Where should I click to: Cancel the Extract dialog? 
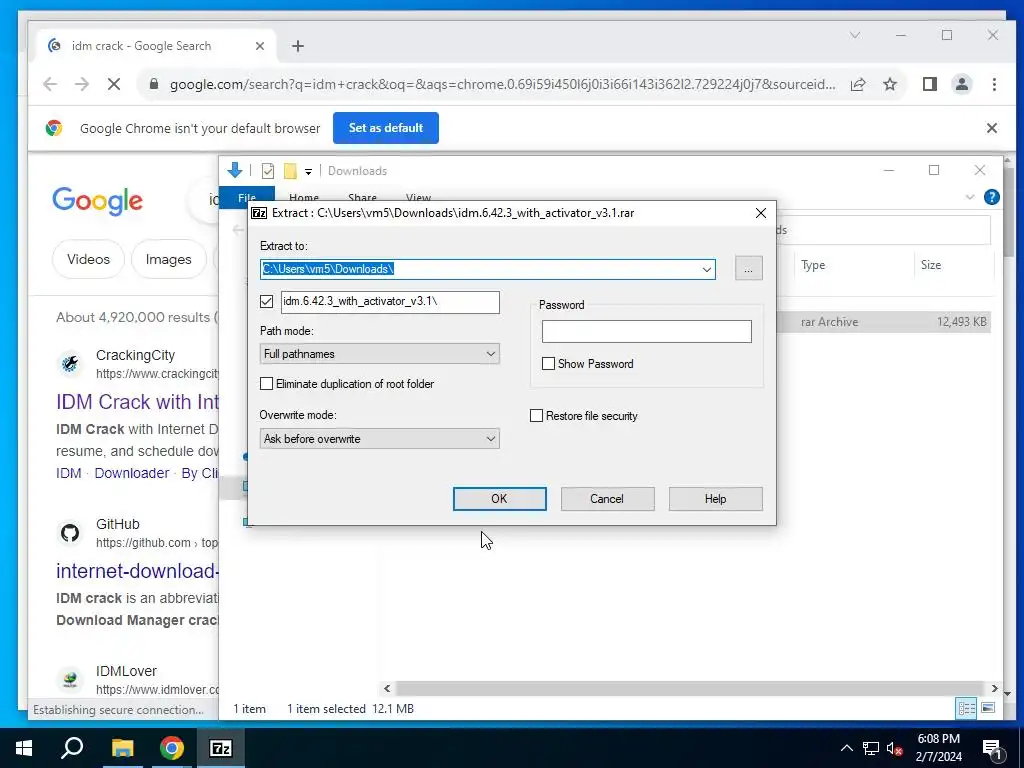[x=607, y=499]
